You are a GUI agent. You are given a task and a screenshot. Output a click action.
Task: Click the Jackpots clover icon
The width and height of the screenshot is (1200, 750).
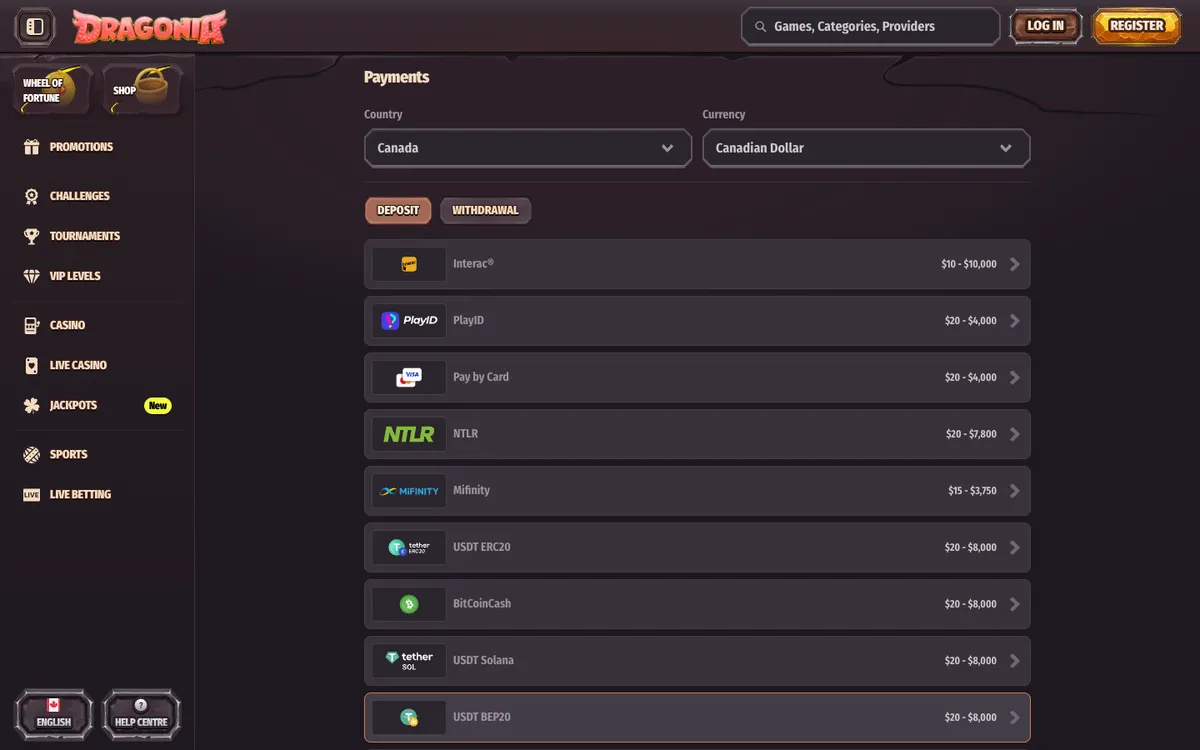point(31,405)
